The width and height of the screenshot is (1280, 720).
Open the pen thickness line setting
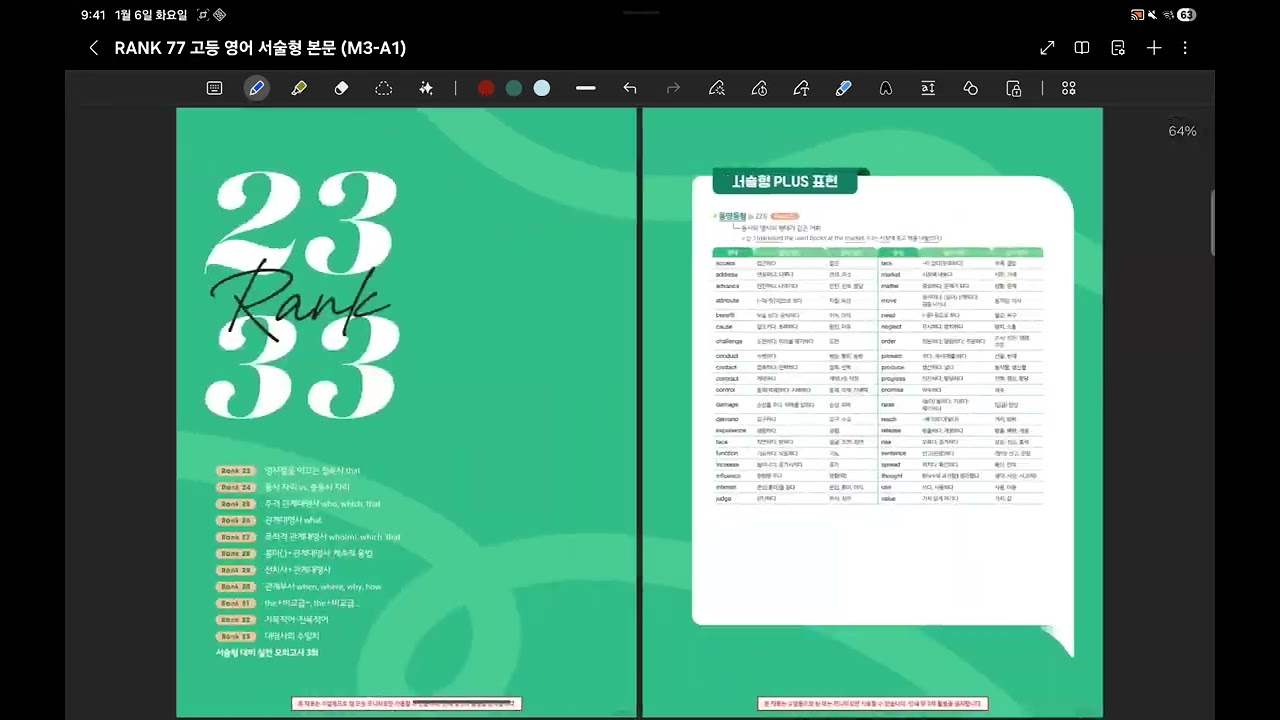click(x=586, y=88)
